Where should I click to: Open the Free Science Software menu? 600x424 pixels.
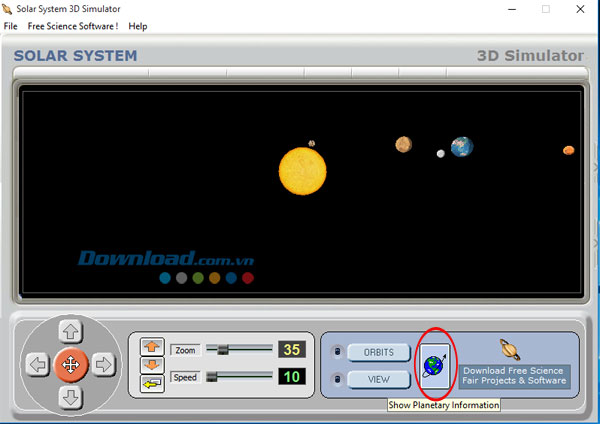[x=73, y=26]
